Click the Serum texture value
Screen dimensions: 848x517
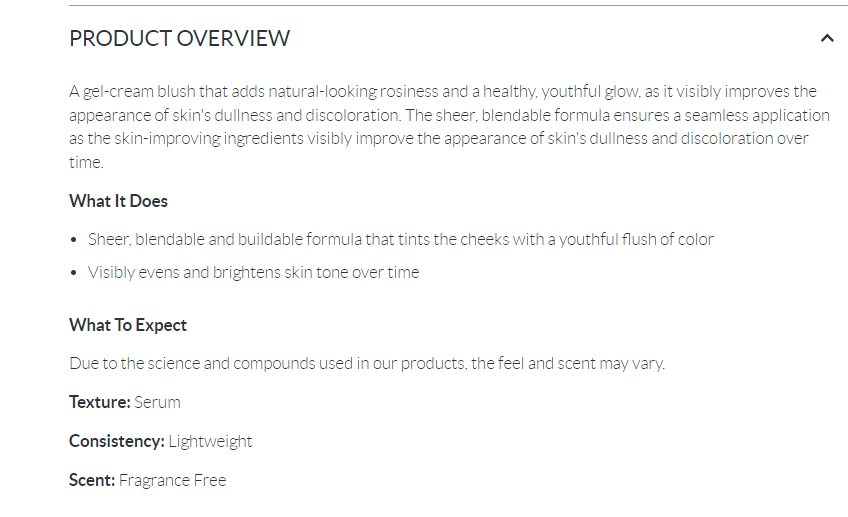click(158, 402)
